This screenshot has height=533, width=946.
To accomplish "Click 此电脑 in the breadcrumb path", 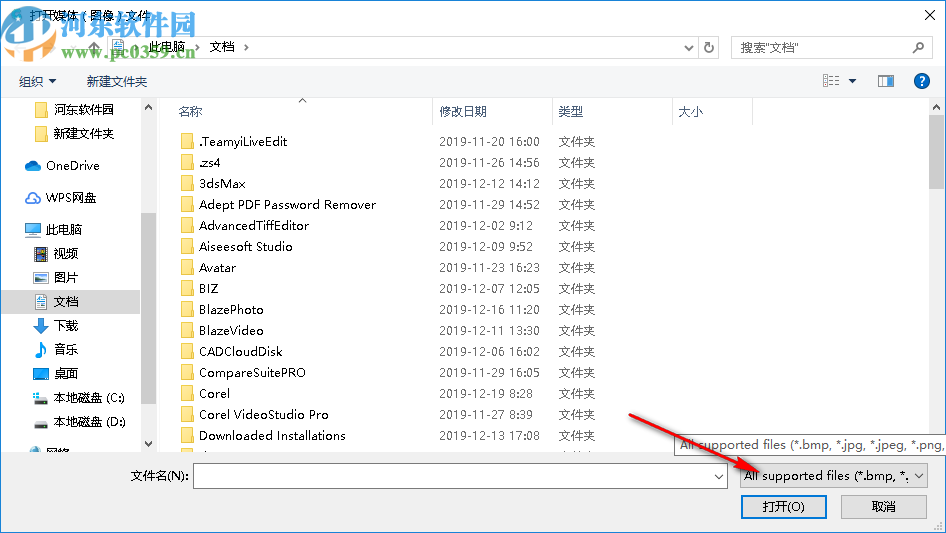I will pos(167,47).
